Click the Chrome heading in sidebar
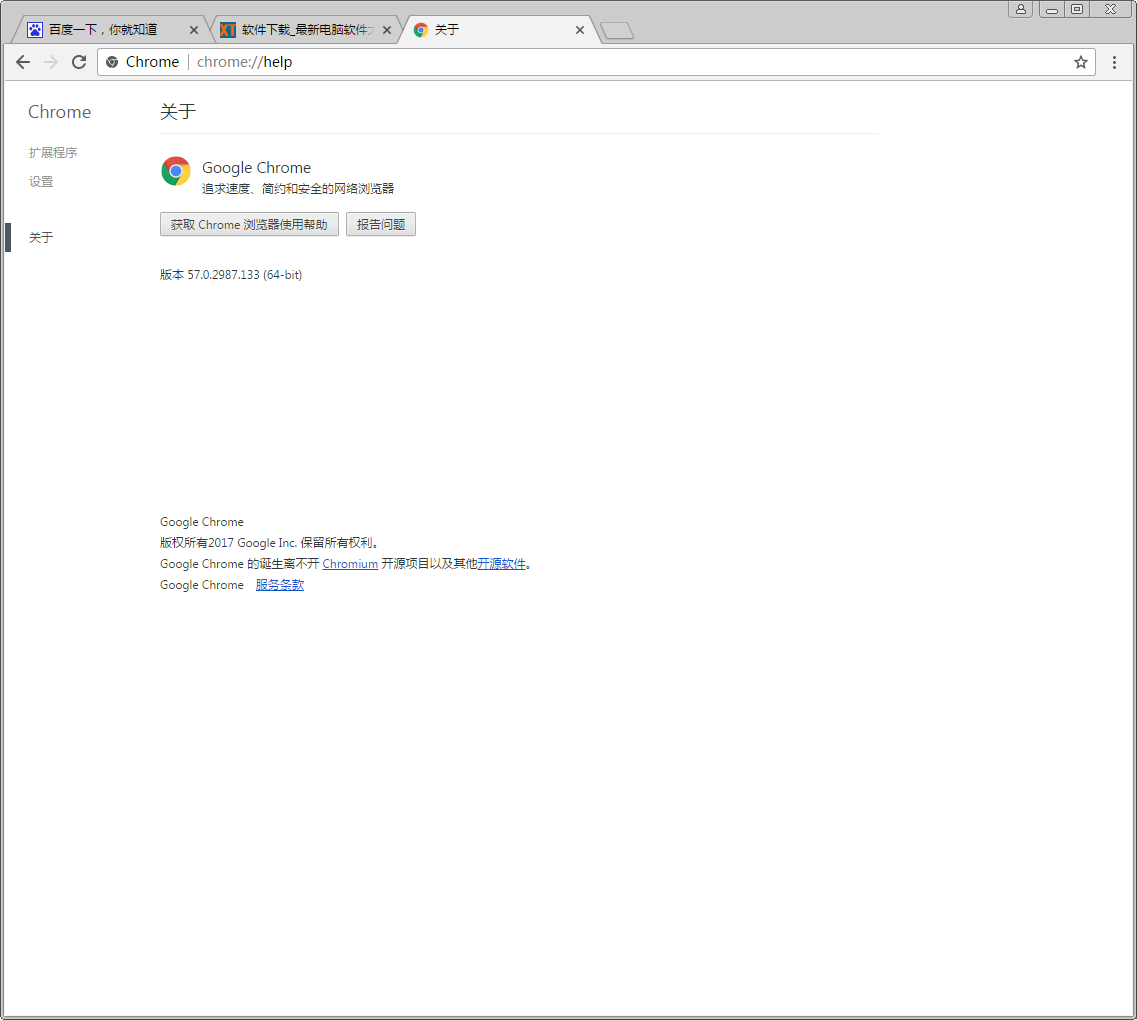 59,112
